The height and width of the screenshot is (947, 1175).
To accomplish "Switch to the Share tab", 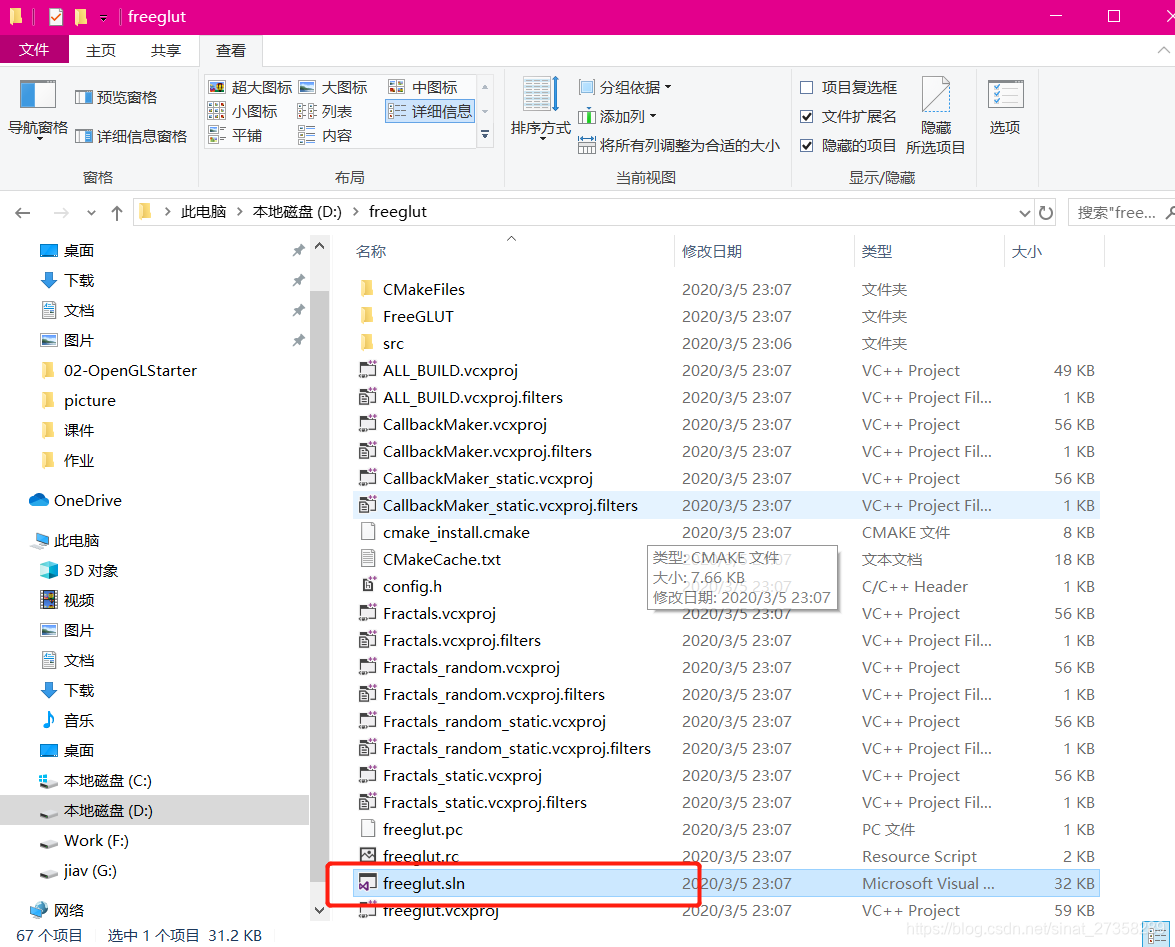I will [x=166, y=50].
